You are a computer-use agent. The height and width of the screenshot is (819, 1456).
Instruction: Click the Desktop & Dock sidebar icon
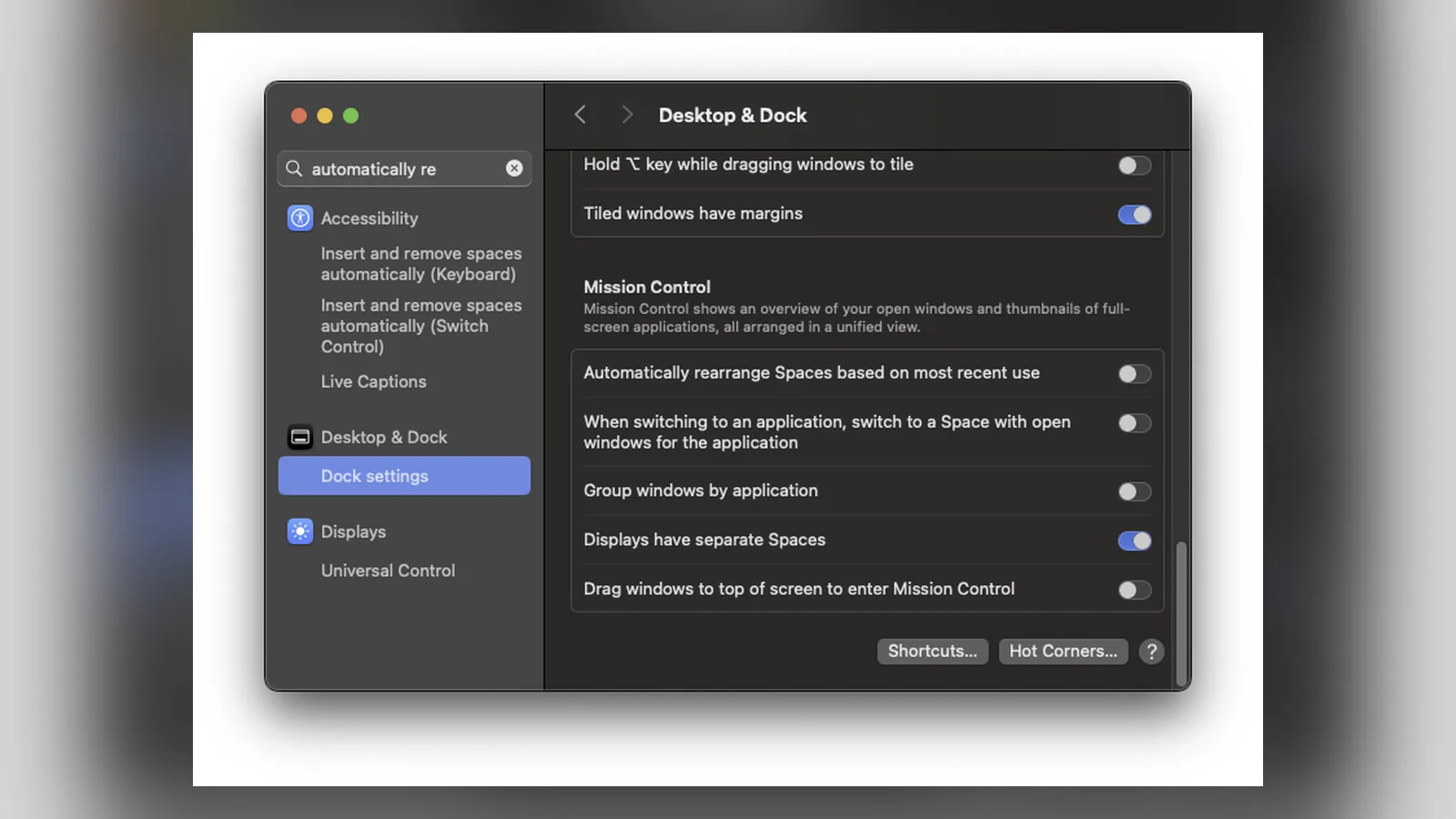[300, 438]
